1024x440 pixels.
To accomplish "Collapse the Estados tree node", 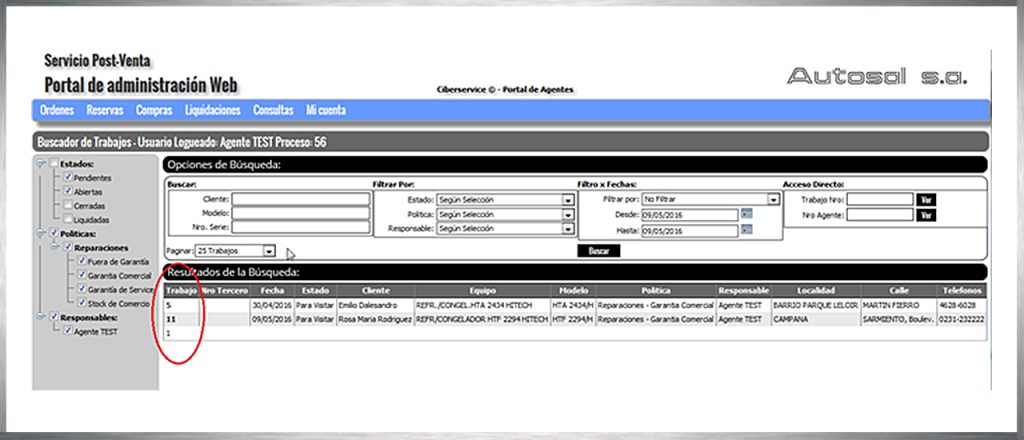I will pos(41,163).
